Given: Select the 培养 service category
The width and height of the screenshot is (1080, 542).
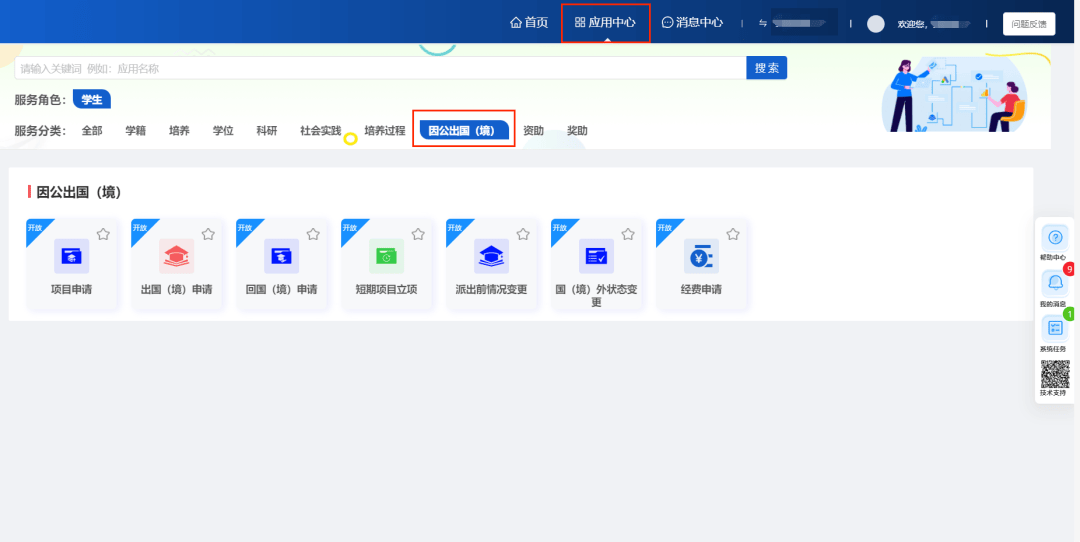Looking at the screenshot, I should click(179, 131).
